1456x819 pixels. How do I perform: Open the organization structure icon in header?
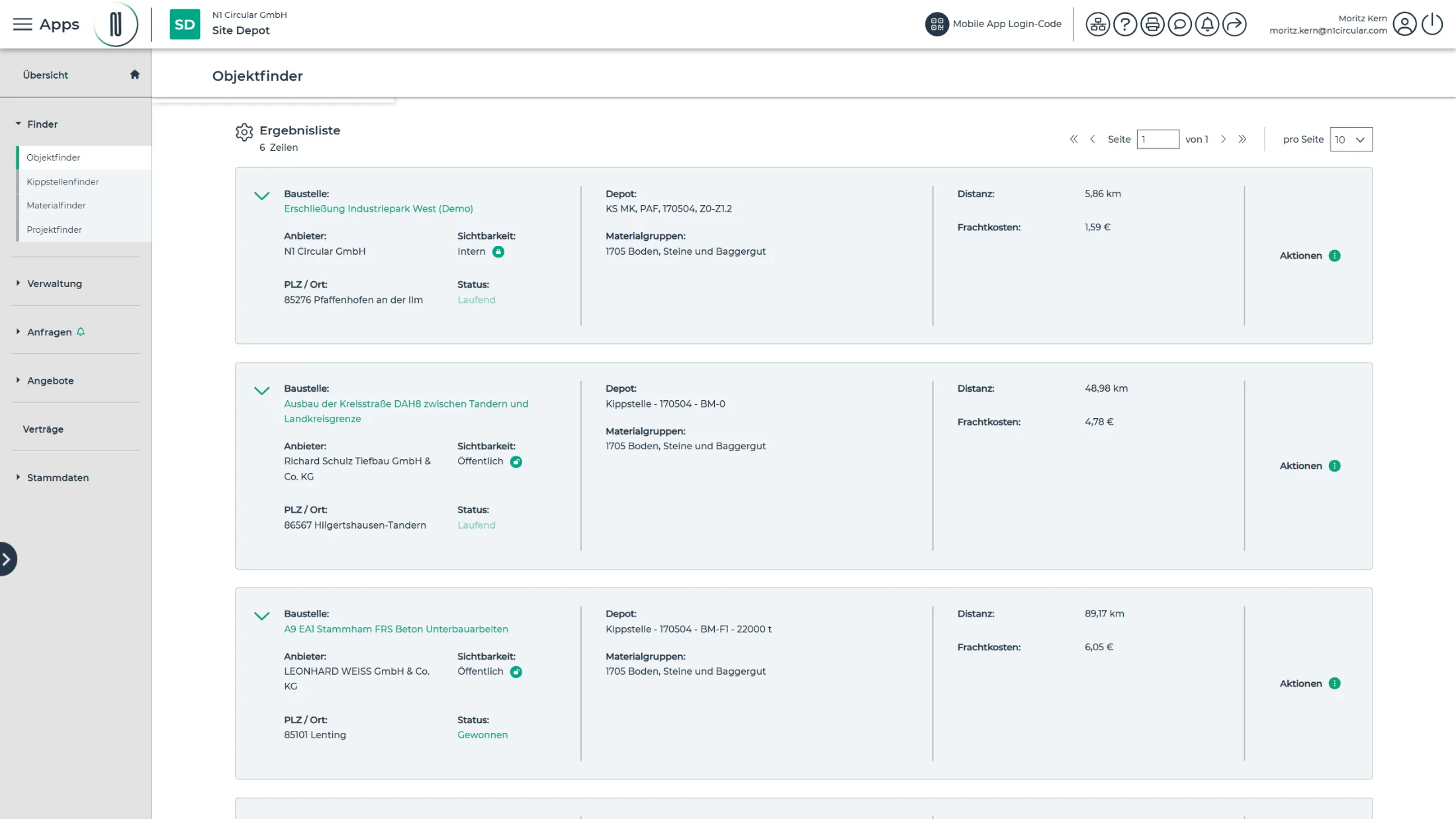click(x=1097, y=24)
